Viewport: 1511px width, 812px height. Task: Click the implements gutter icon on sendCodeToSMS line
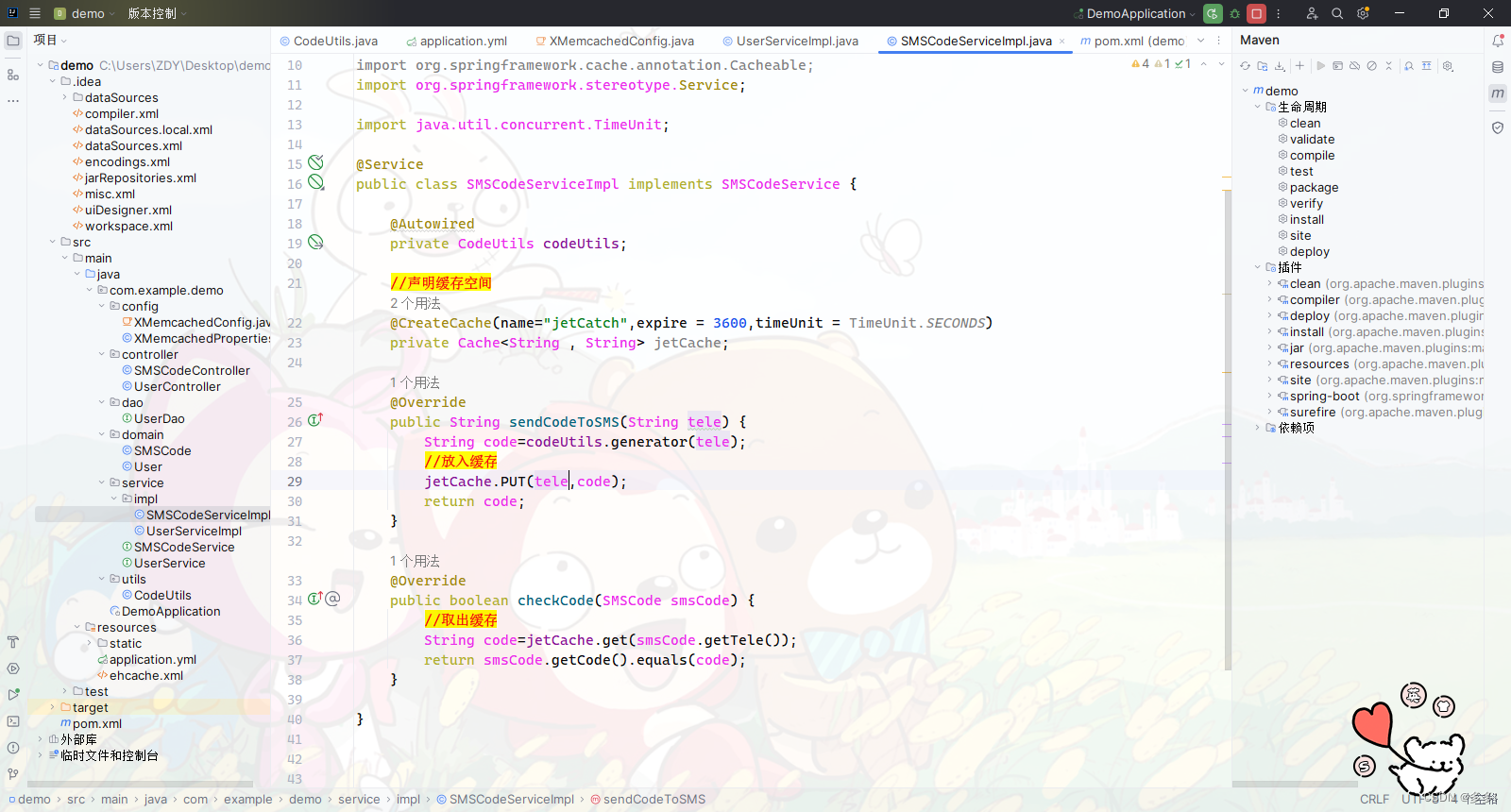(x=314, y=420)
